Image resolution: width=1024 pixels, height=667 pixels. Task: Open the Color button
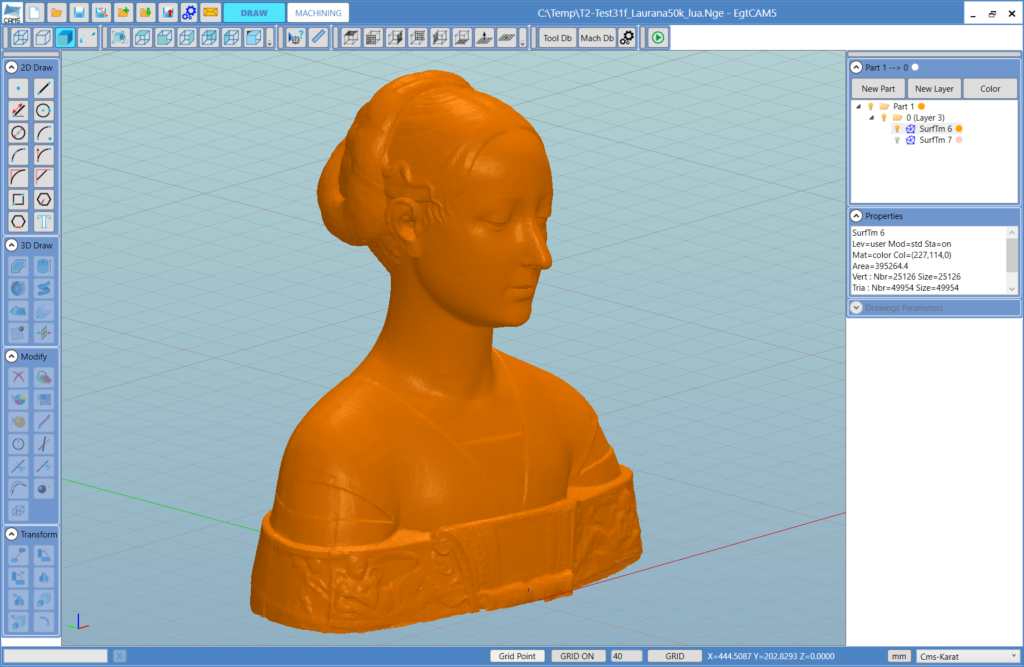[x=990, y=89]
